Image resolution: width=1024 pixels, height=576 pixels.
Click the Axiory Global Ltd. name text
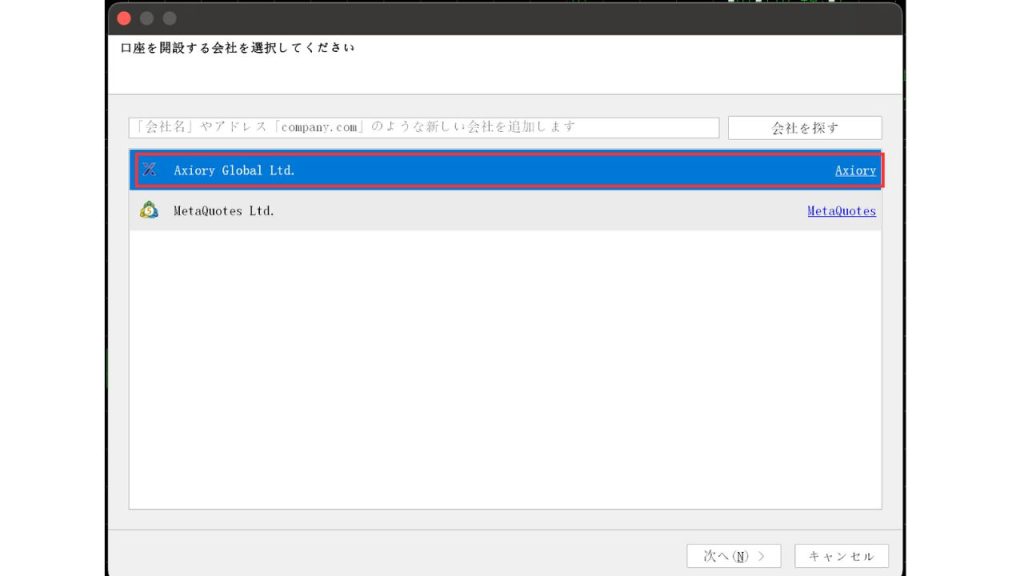tap(234, 171)
